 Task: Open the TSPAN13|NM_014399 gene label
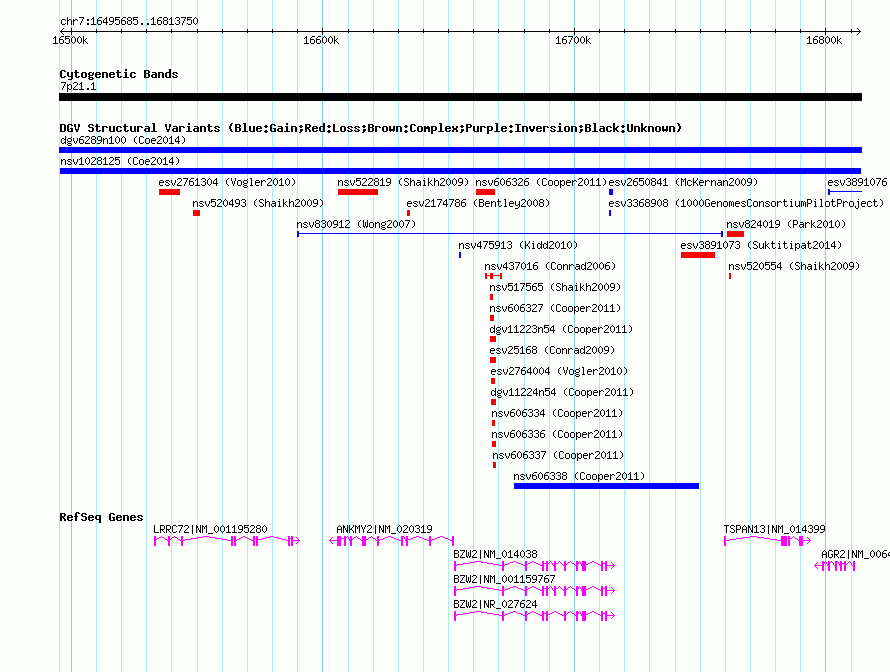coord(774,529)
